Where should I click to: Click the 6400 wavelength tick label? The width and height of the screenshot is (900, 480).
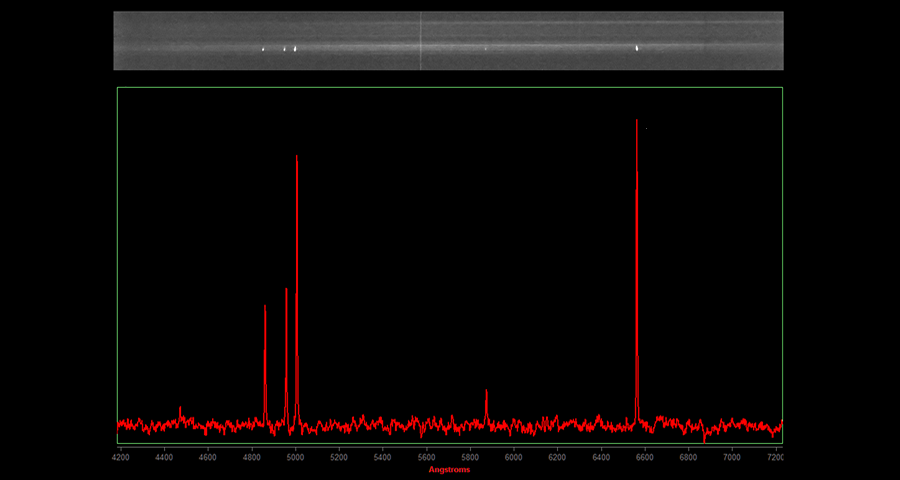[x=600, y=457]
